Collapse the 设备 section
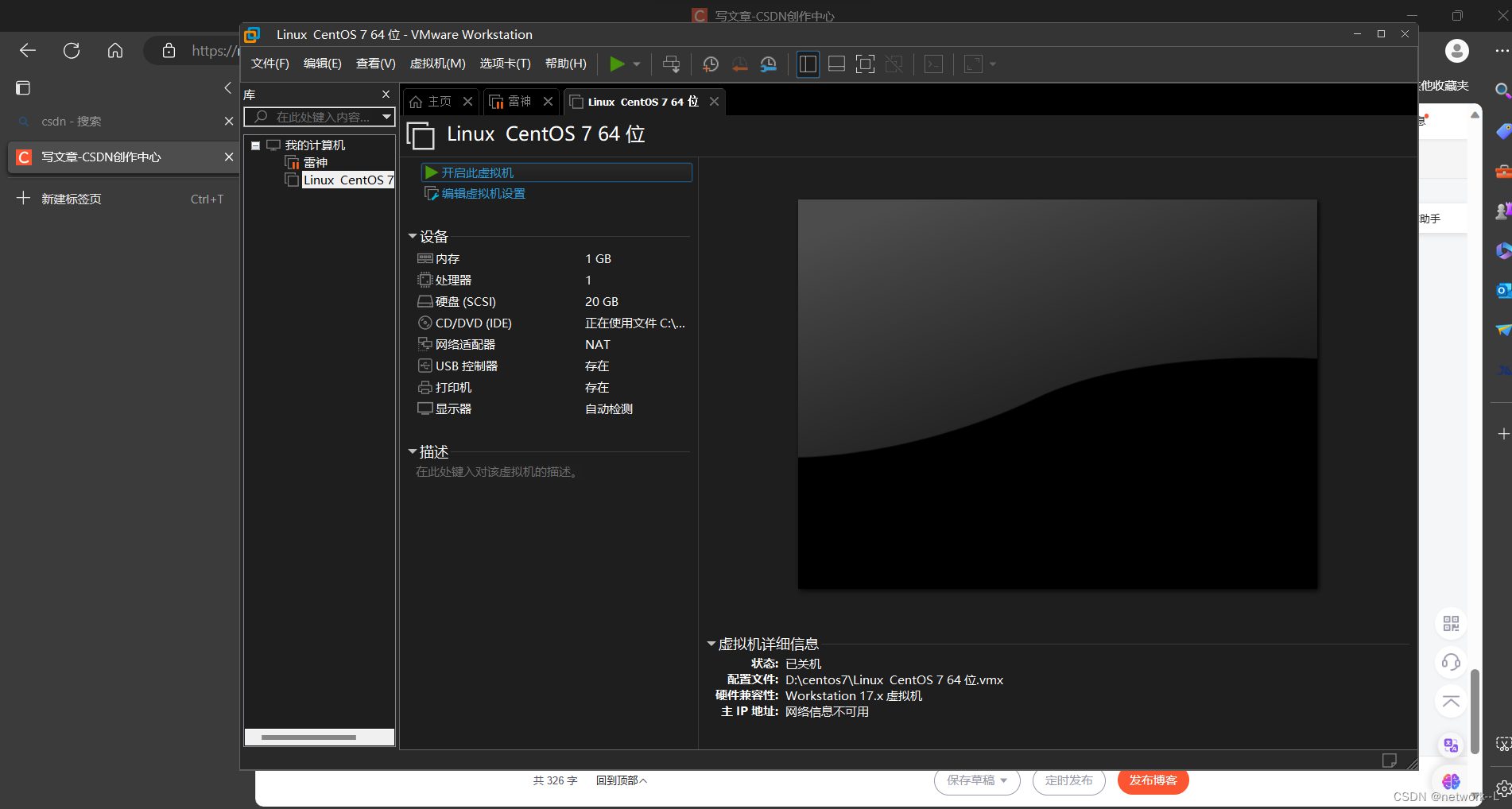Screen dimensions: 1512x809 click(413, 237)
